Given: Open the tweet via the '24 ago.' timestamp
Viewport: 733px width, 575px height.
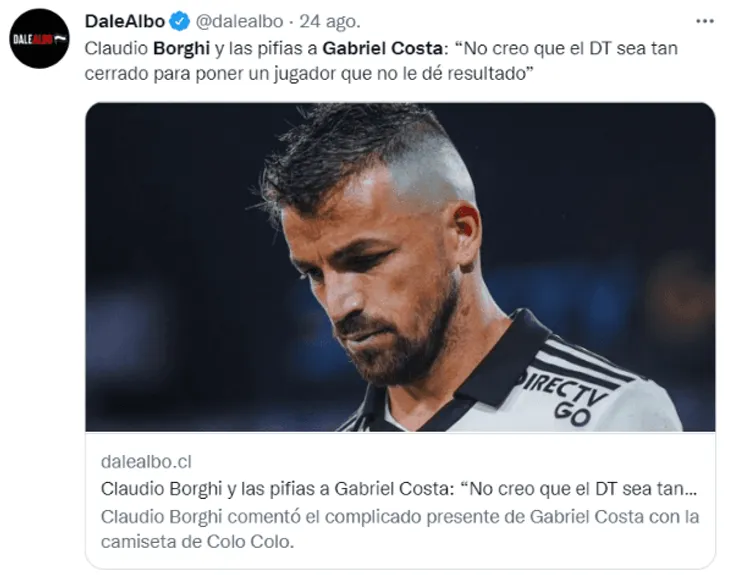Looking at the screenshot, I should (x=330, y=22).
